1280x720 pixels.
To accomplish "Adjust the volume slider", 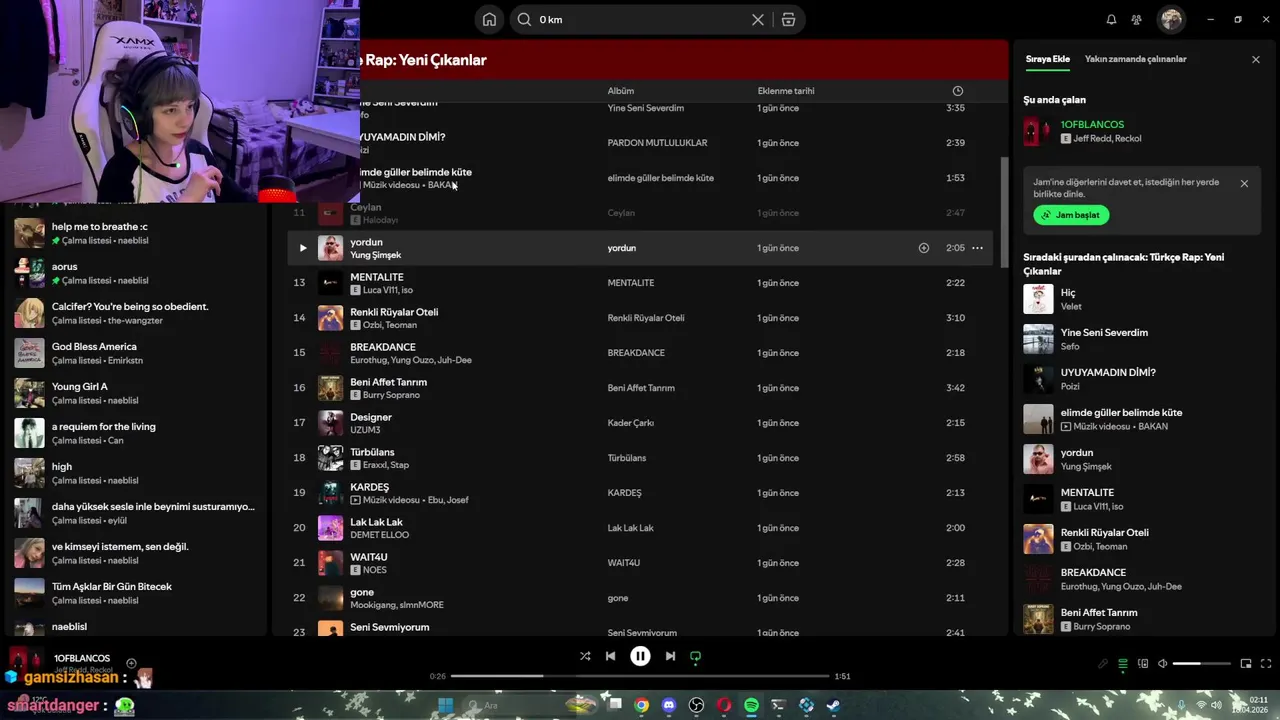I will (1201, 664).
